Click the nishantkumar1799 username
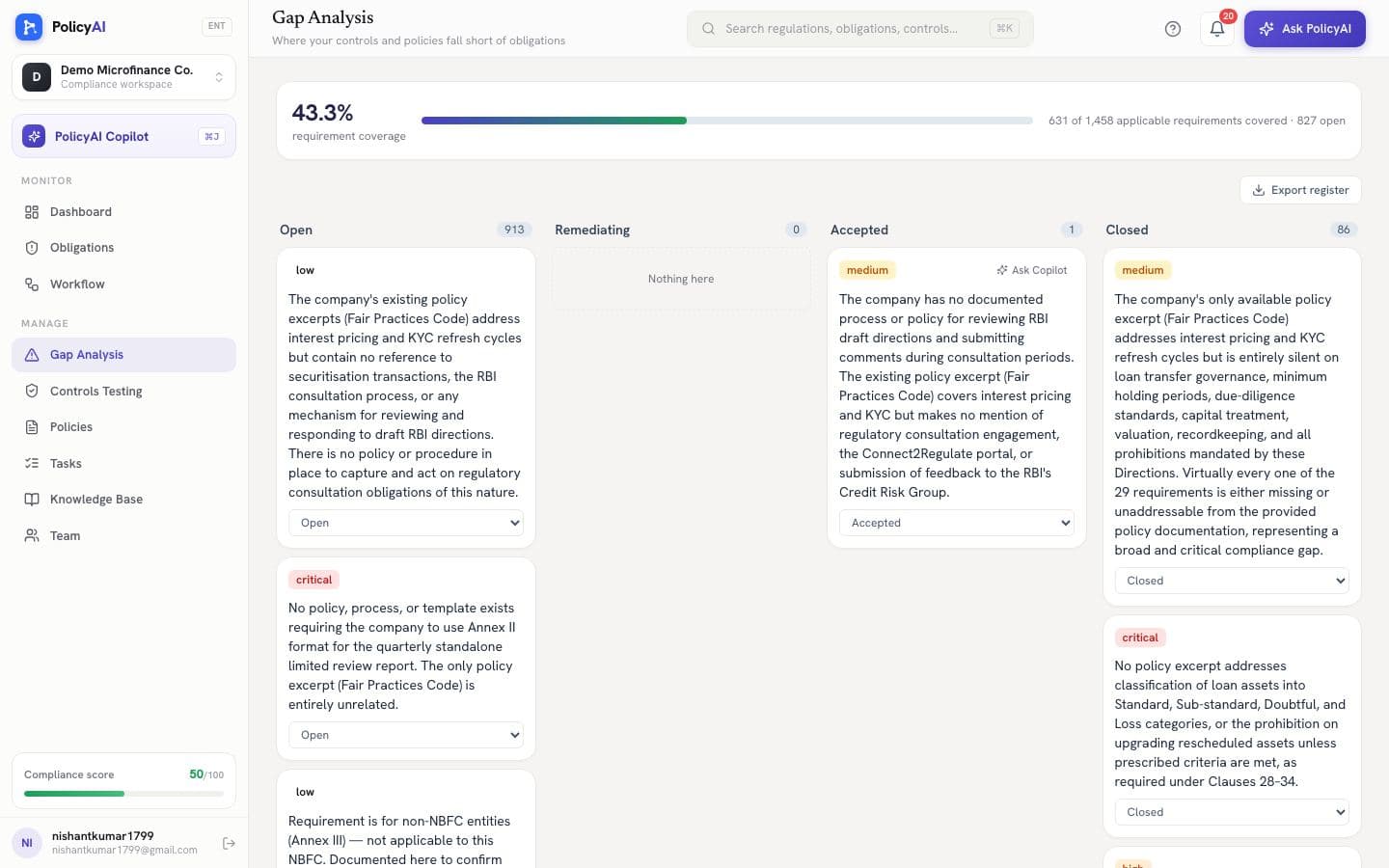This screenshot has height=868, width=1389. pyautogui.click(x=102, y=836)
